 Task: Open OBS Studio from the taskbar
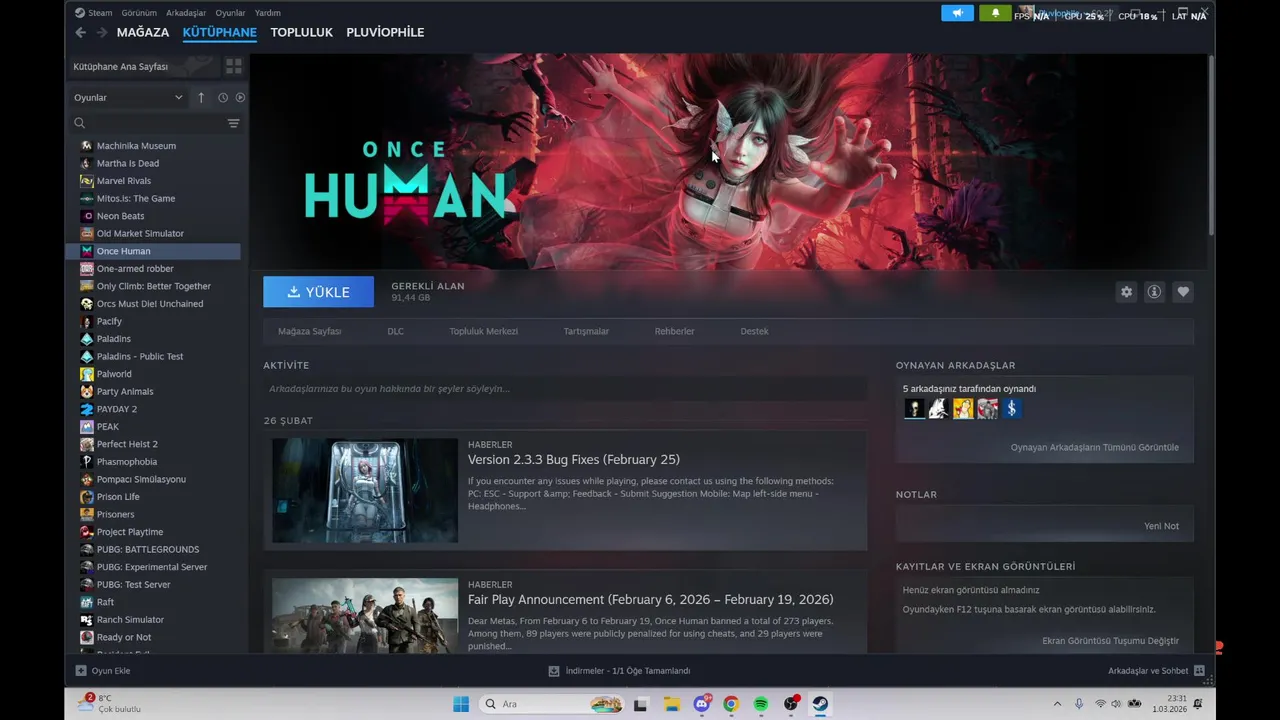pos(791,704)
